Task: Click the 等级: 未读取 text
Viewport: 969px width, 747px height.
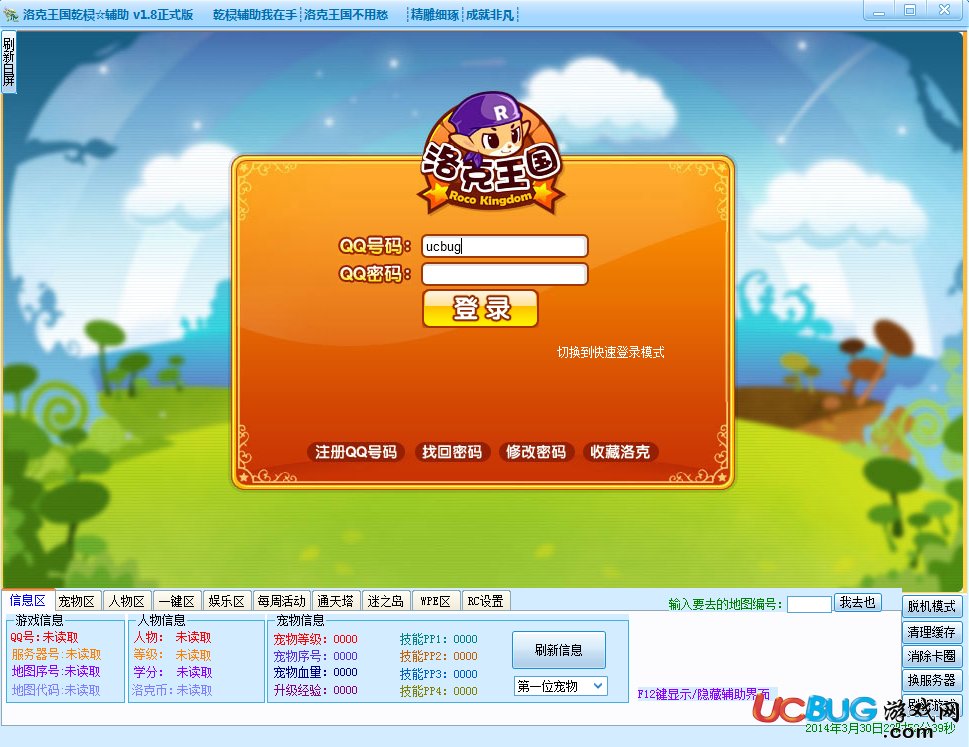Action: [x=172, y=654]
